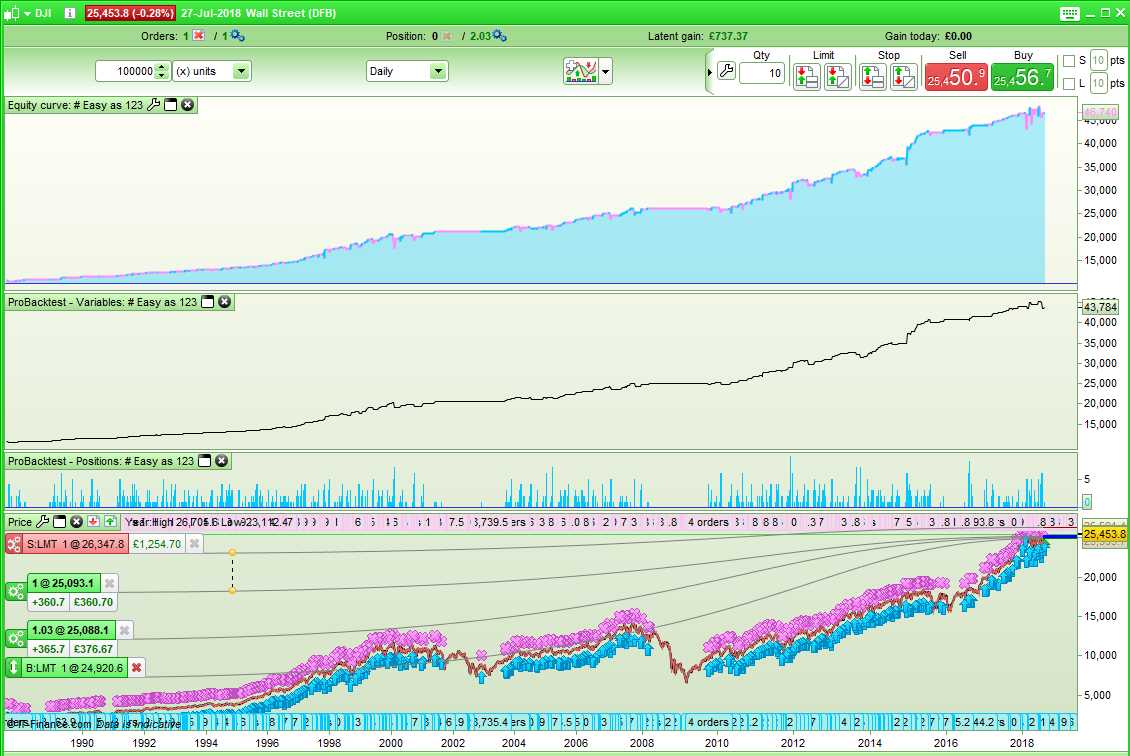Close the B:LMT order with red X
The width and height of the screenshot is (1130, 756).
click(136, 667)
